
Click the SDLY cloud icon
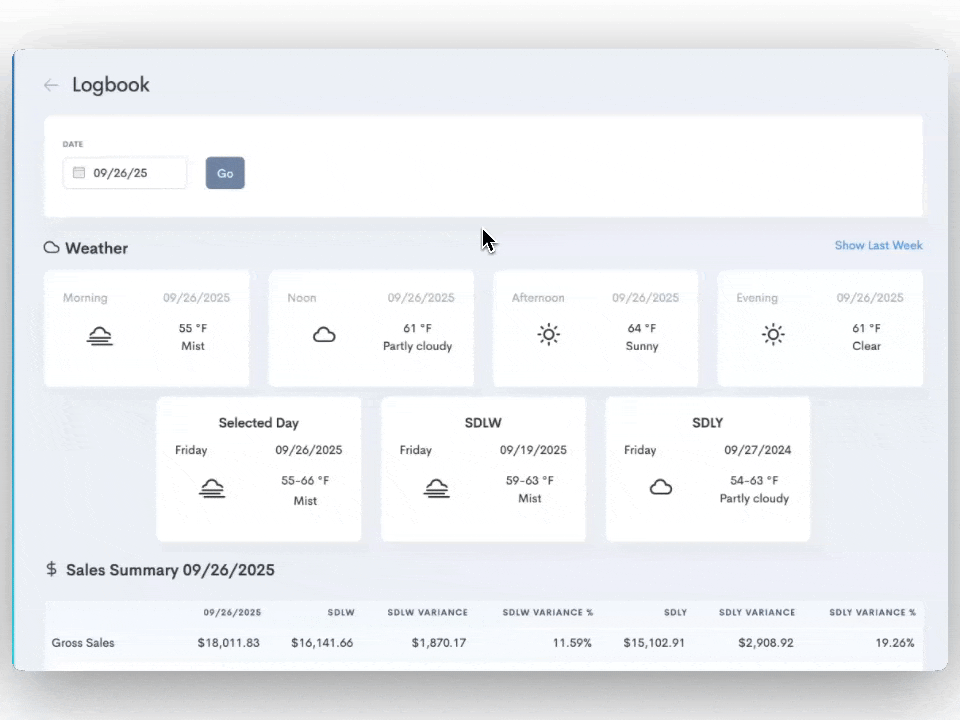pyautogui.click(x=661, y=488)
